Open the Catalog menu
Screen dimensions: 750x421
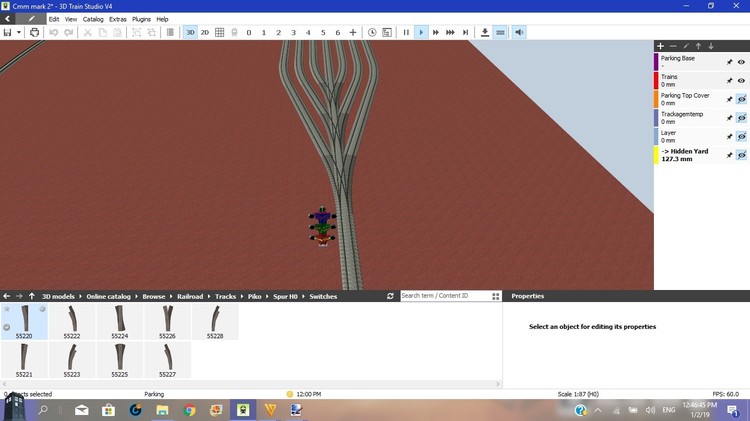click(x=93, y=19)
